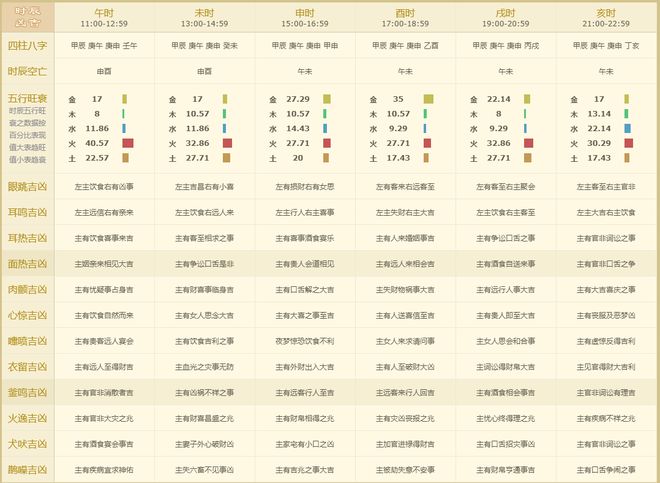The height and width of the screenshot is (483, 660).
Task: Click the cell 主有财喜昌盛之兆
Action: [x=205, y=419]
